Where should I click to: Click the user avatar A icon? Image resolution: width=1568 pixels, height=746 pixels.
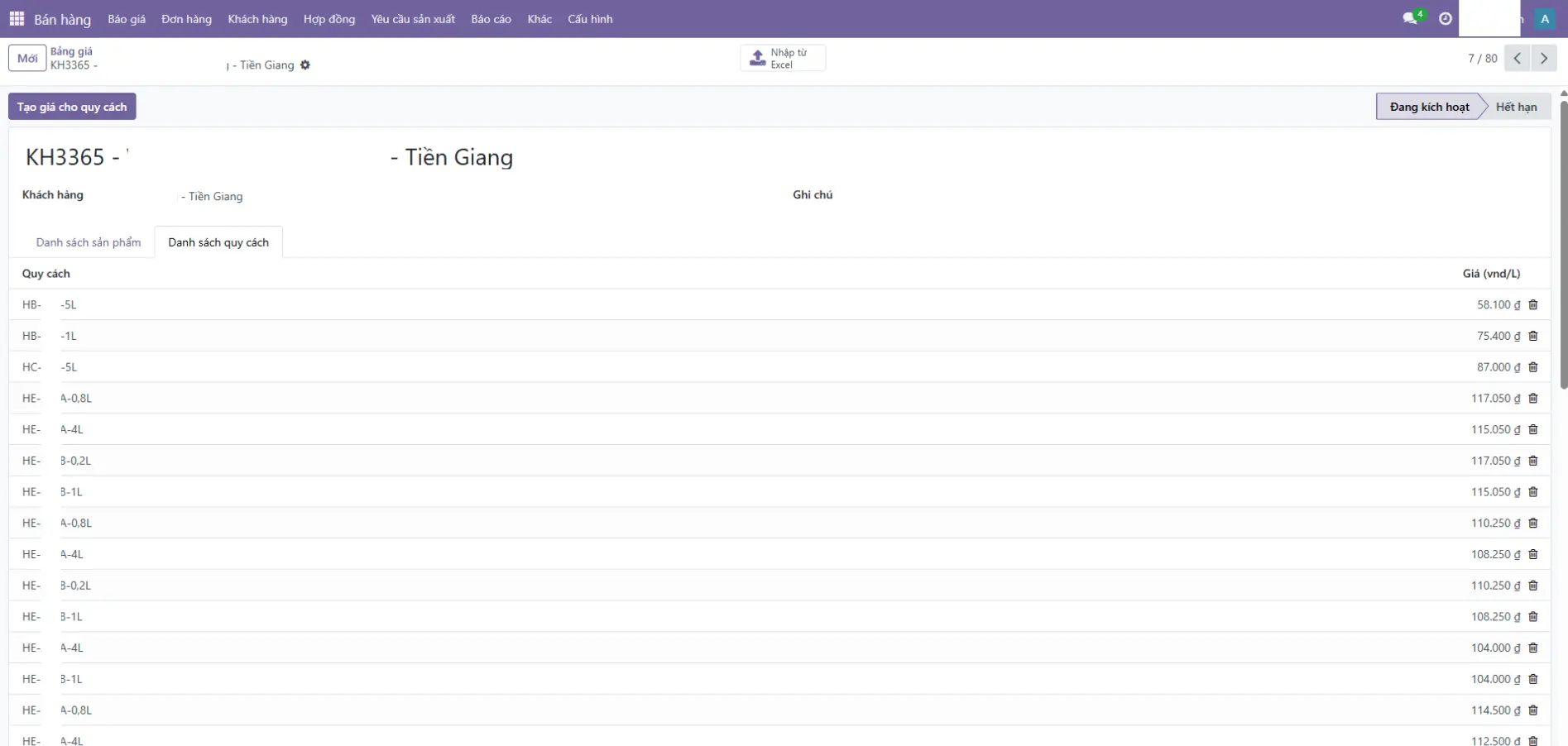[1545, 19]
